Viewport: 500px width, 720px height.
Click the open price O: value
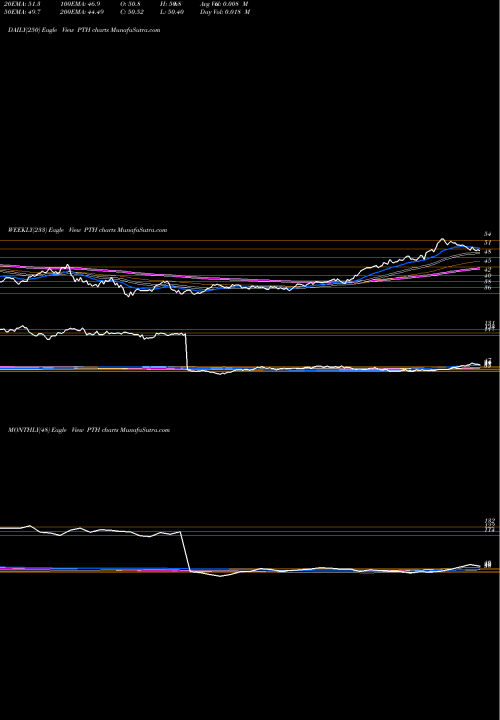(131, 4)
